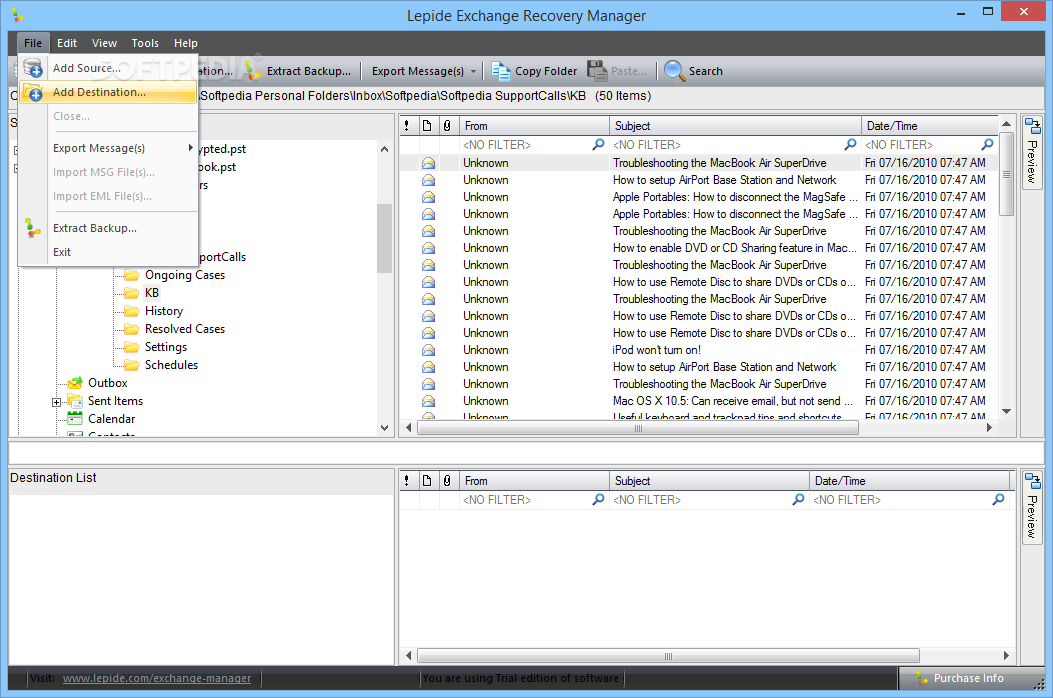Image resolution: width=1053 pixels, height=698 pixels.
Task: Choose Extract Backup in the File menu
Action: pyautogui.click(x=107, y=228)
